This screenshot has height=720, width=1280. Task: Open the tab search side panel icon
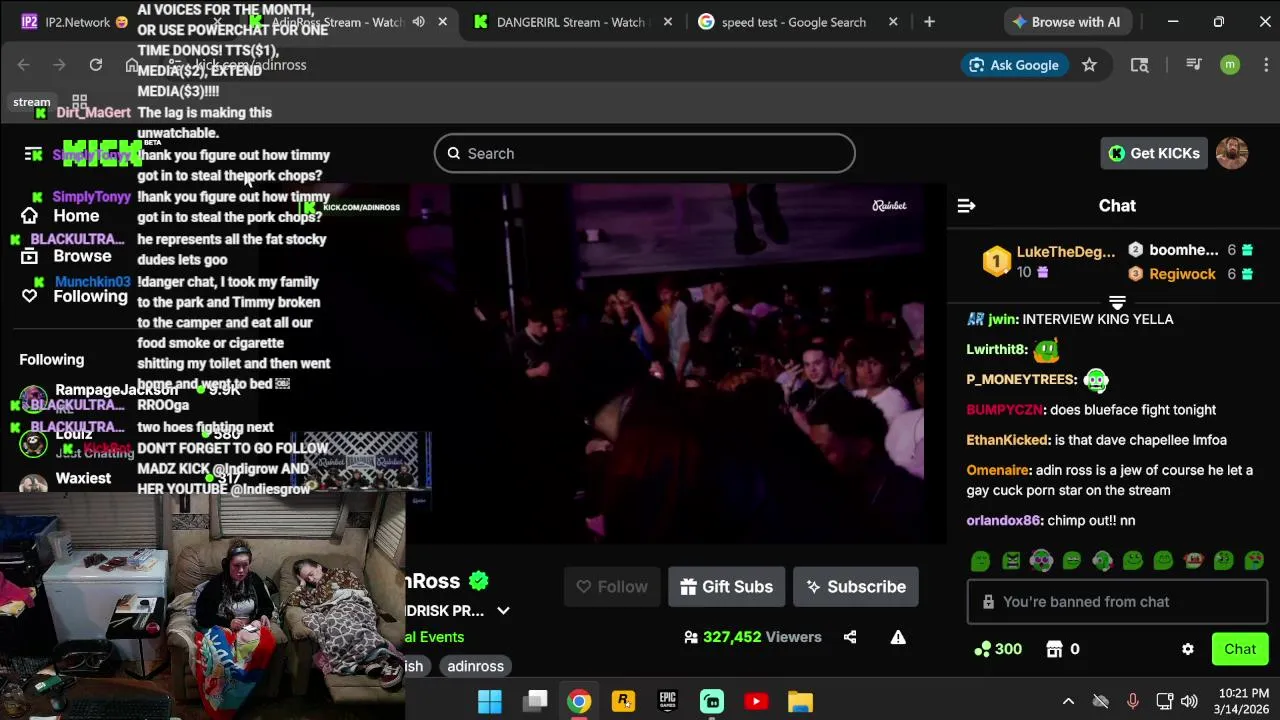pyautogui.click(x=1139, y=65)
